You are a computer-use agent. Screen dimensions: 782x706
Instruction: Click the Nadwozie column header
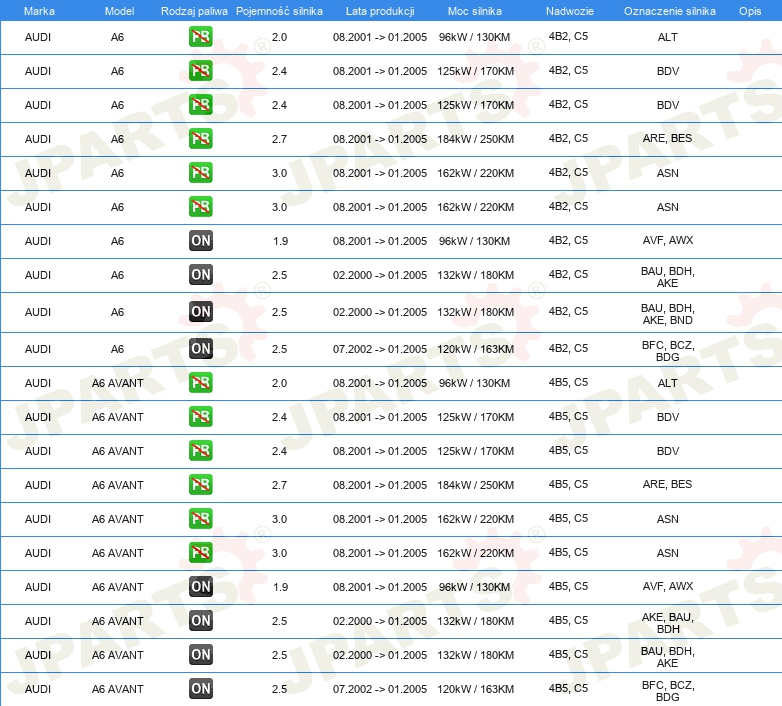pos(568,10)
